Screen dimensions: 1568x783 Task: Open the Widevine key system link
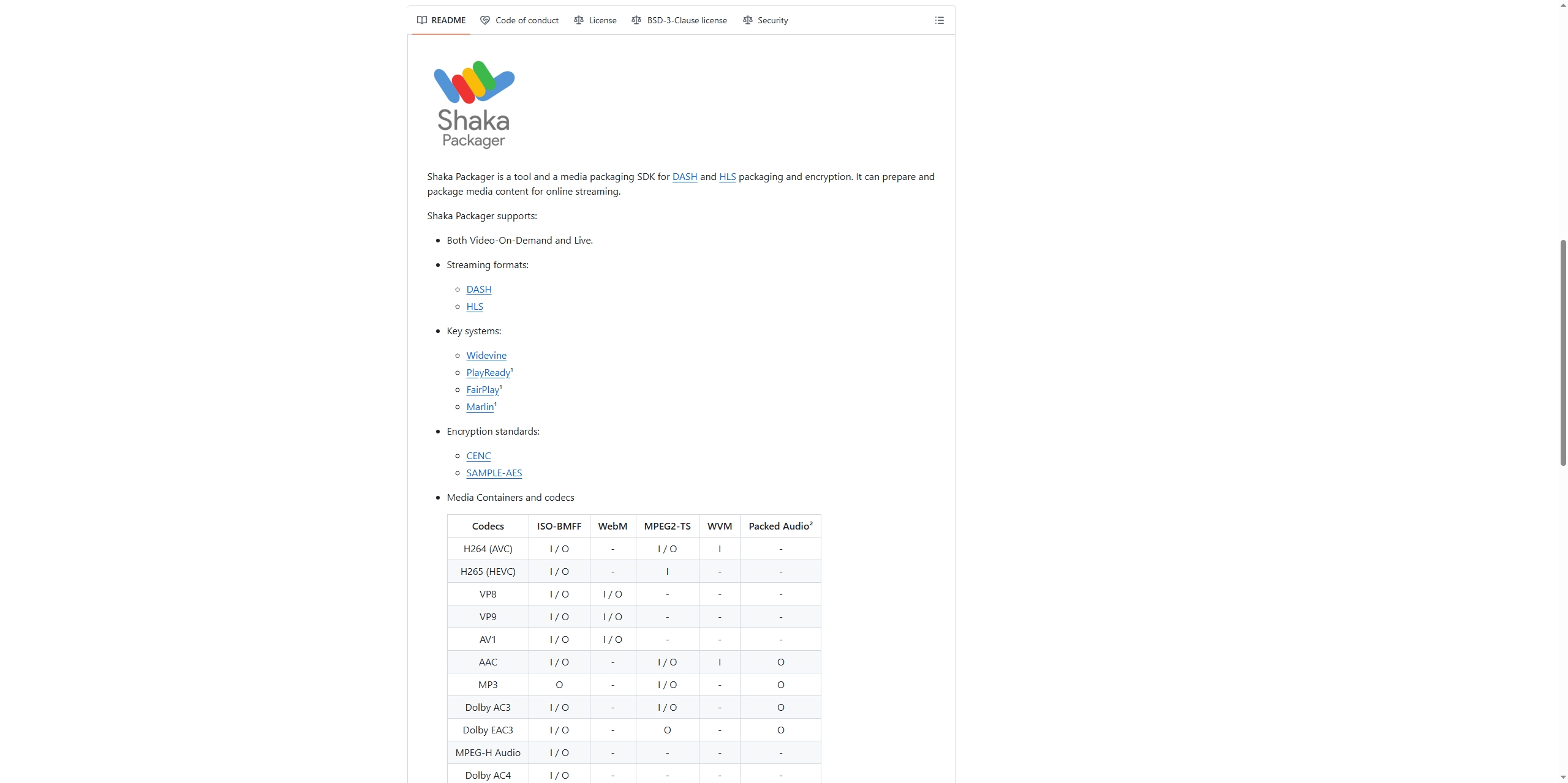[486, 356]
